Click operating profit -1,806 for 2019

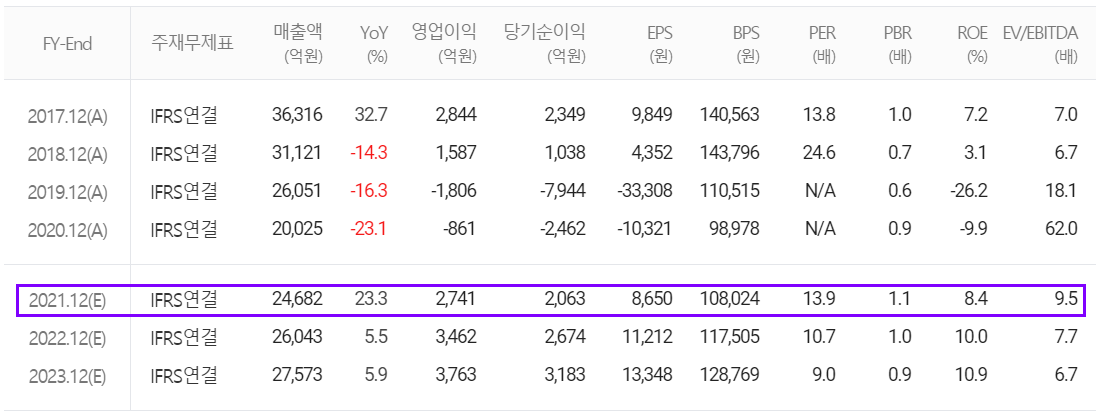(453, 190)
